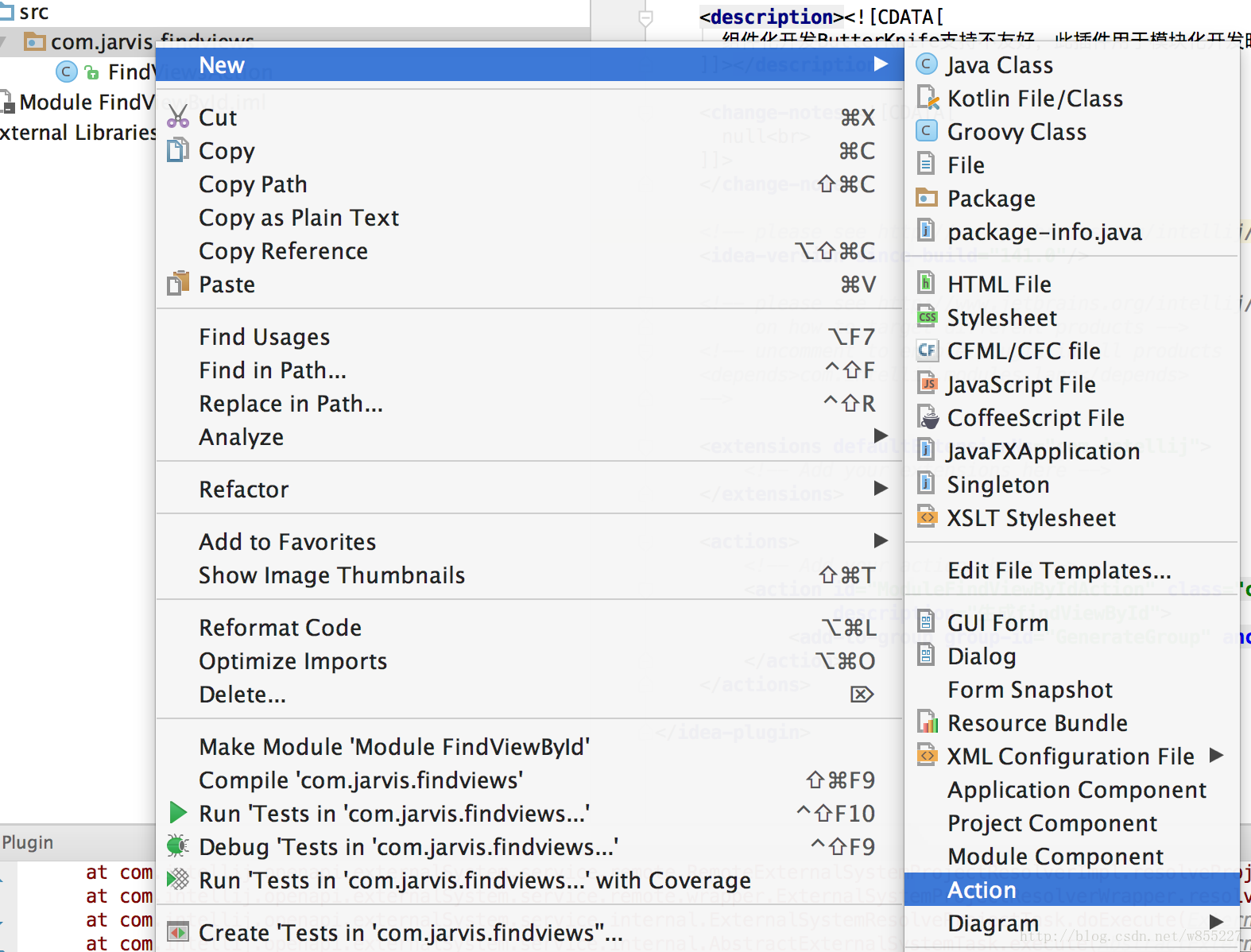Screen dimensions: 1251x952
Task: Click the CoffeeScript File icon
Action: [x=927, y=417]
